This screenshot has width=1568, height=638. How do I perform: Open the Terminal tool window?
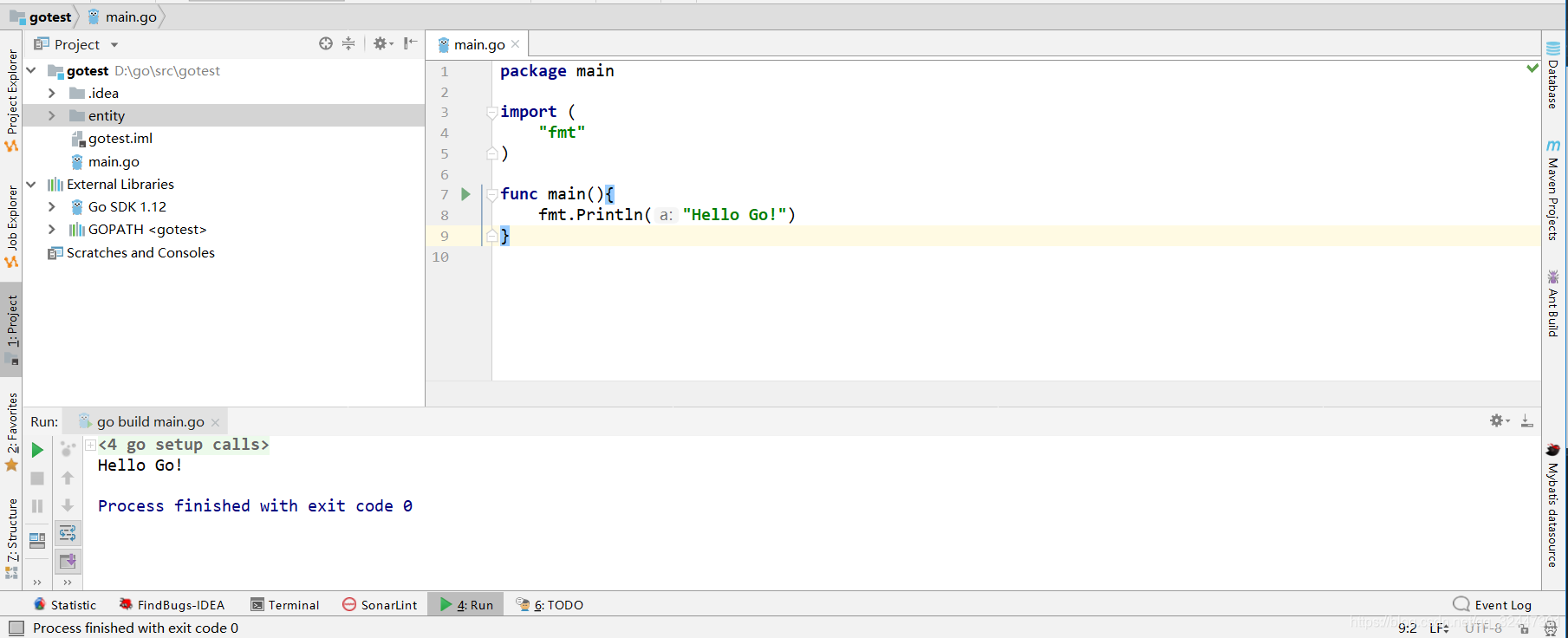[x=285, y=605]
